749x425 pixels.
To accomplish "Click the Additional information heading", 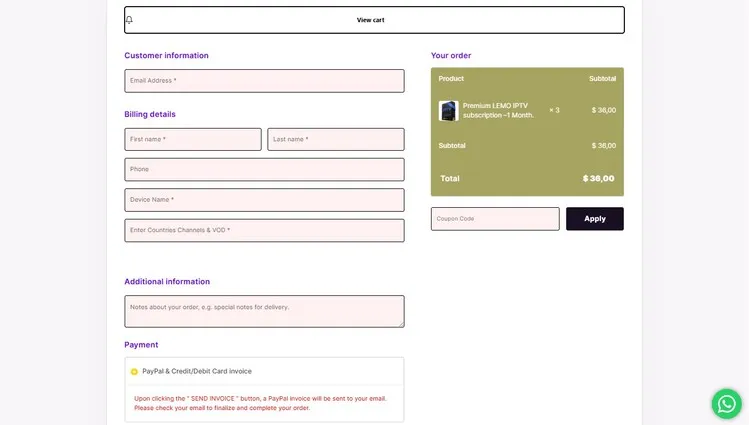I will [167, 282].
